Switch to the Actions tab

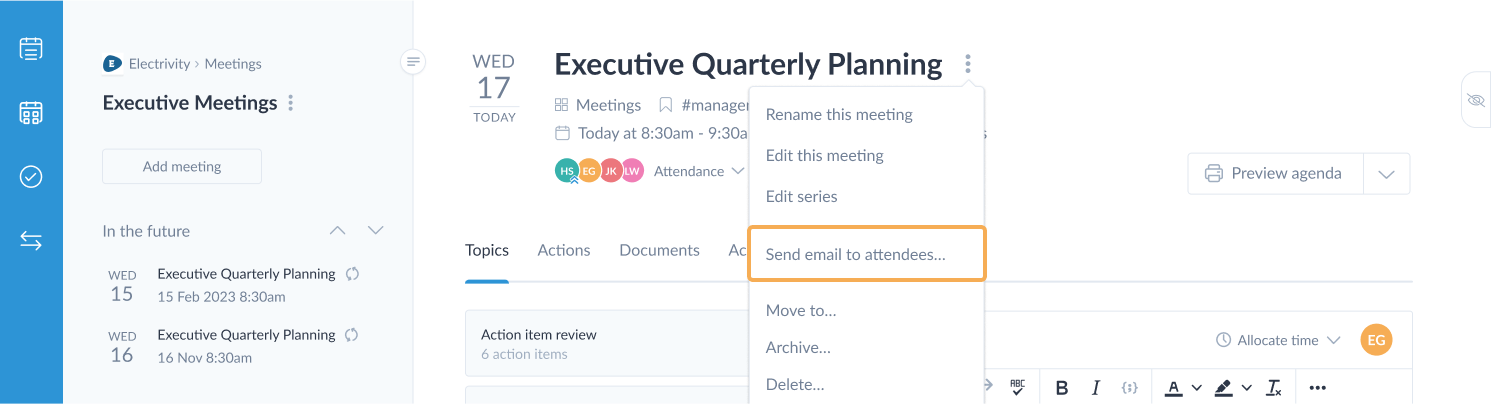tap(564, 250)
